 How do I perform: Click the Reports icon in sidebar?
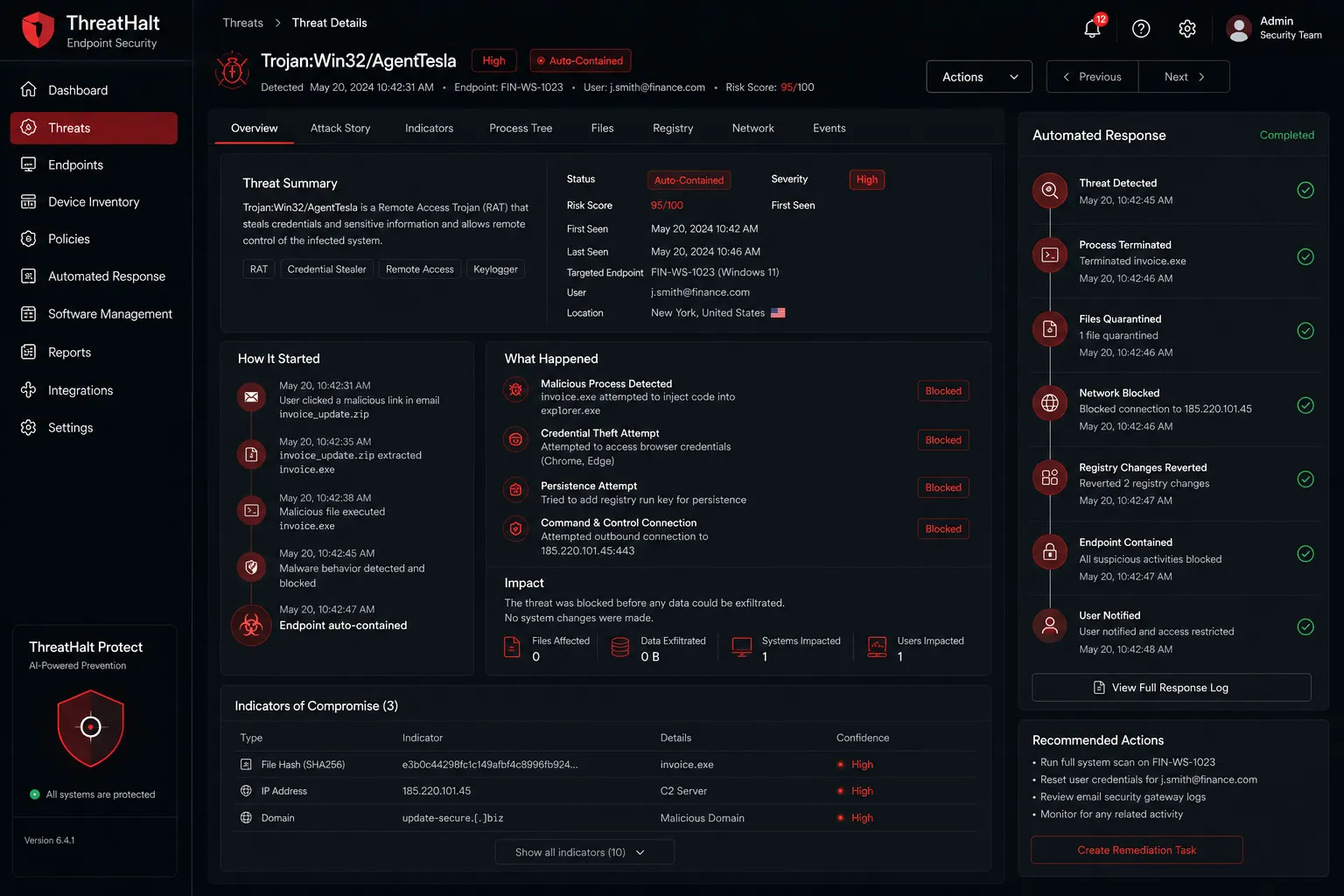point(29,352)
